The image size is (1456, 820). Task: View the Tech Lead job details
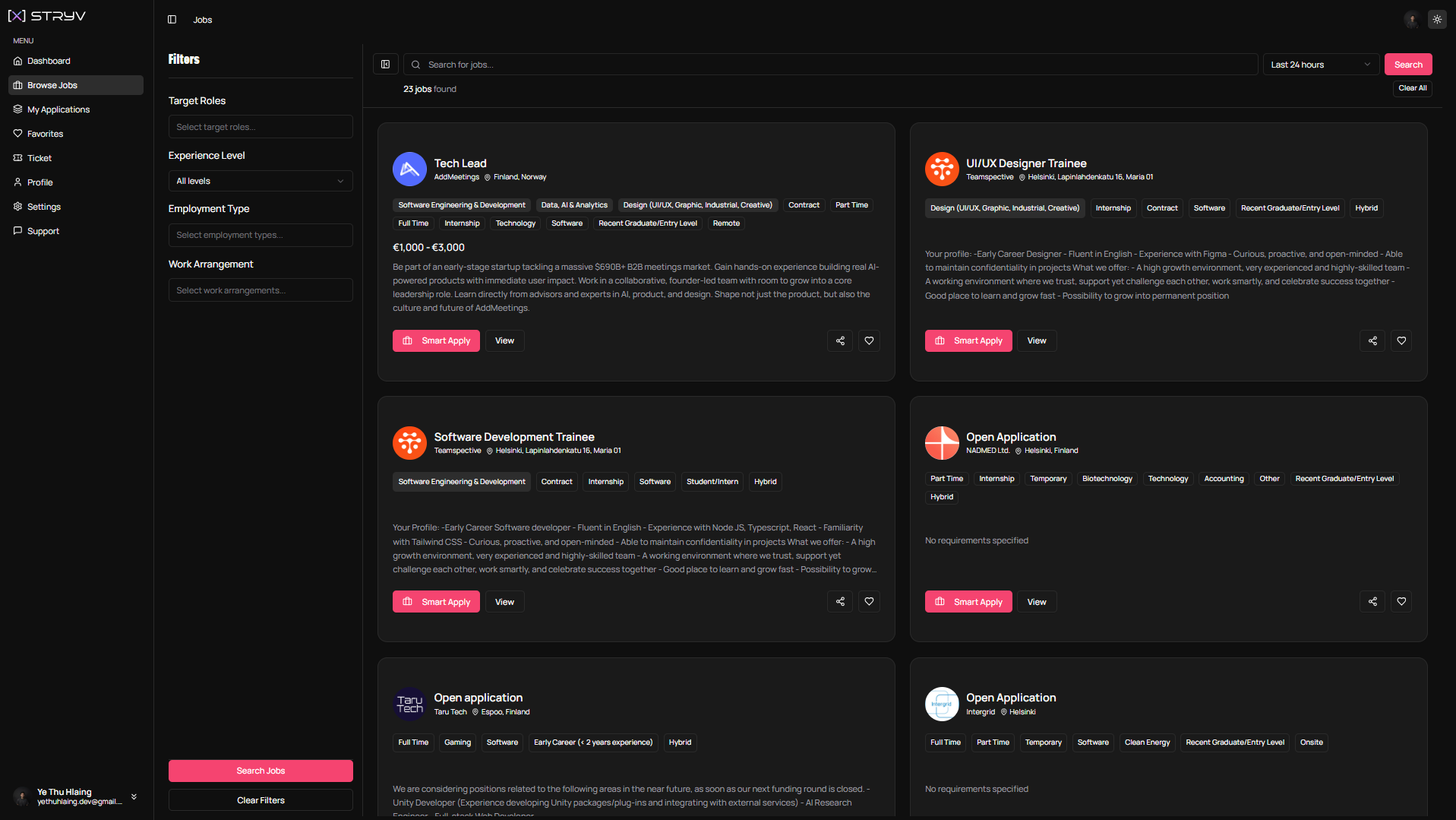pos(504,341)
